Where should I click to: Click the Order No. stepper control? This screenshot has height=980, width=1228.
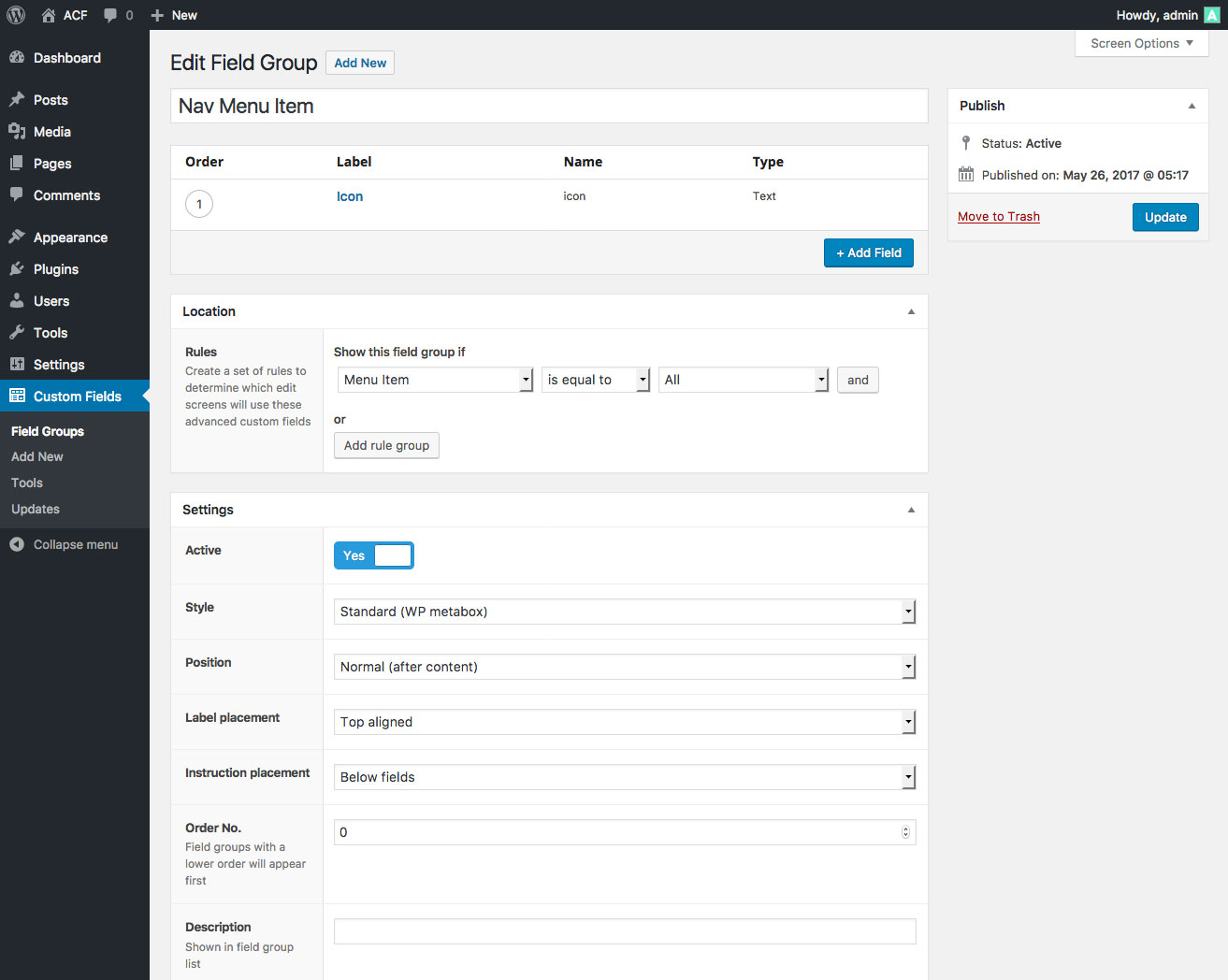[x=904, y=831]
